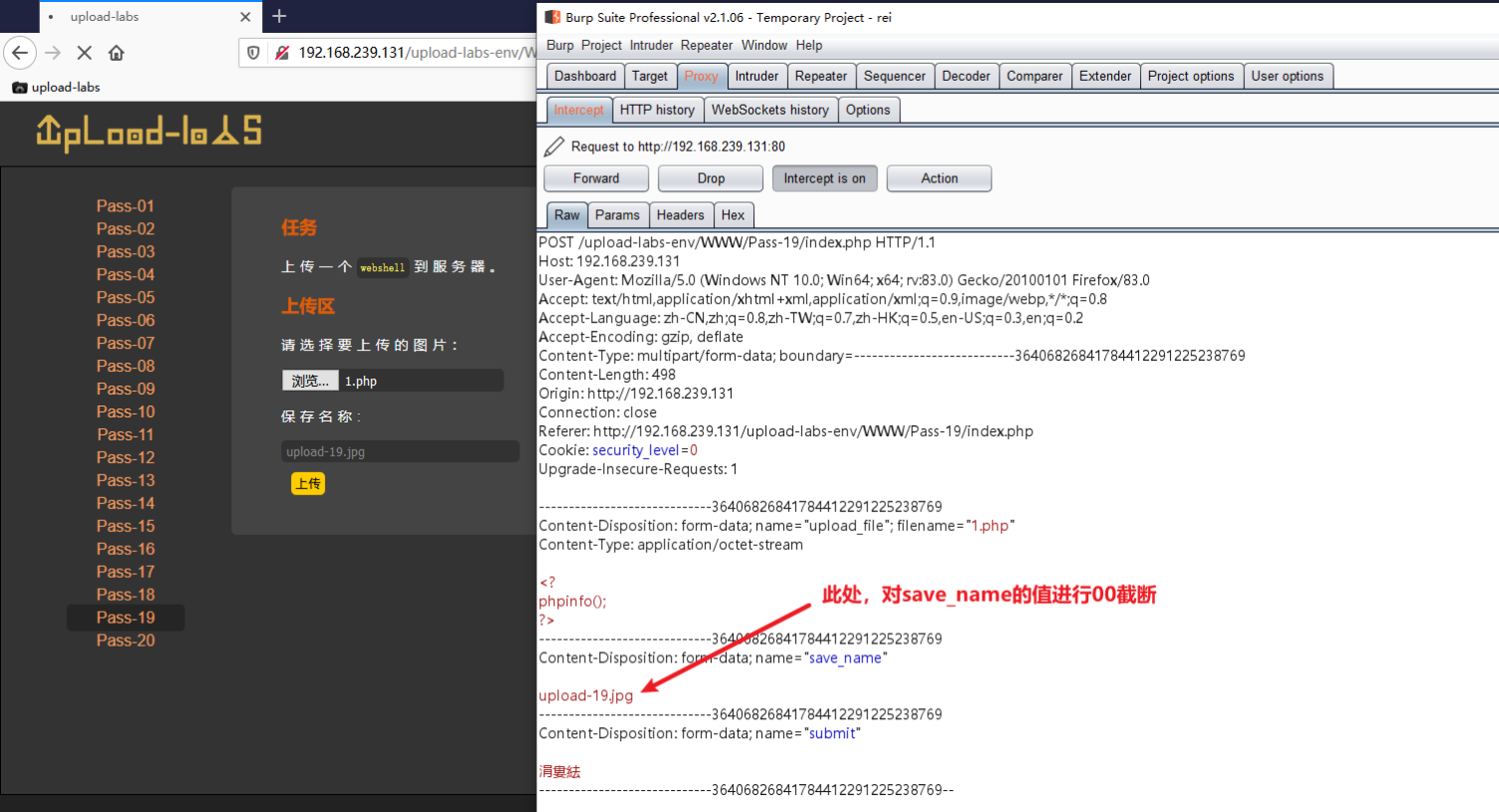Click the filename 1.php in request body
The width and height of the screenshot is (1499, 812).
(x=991, y=526)
